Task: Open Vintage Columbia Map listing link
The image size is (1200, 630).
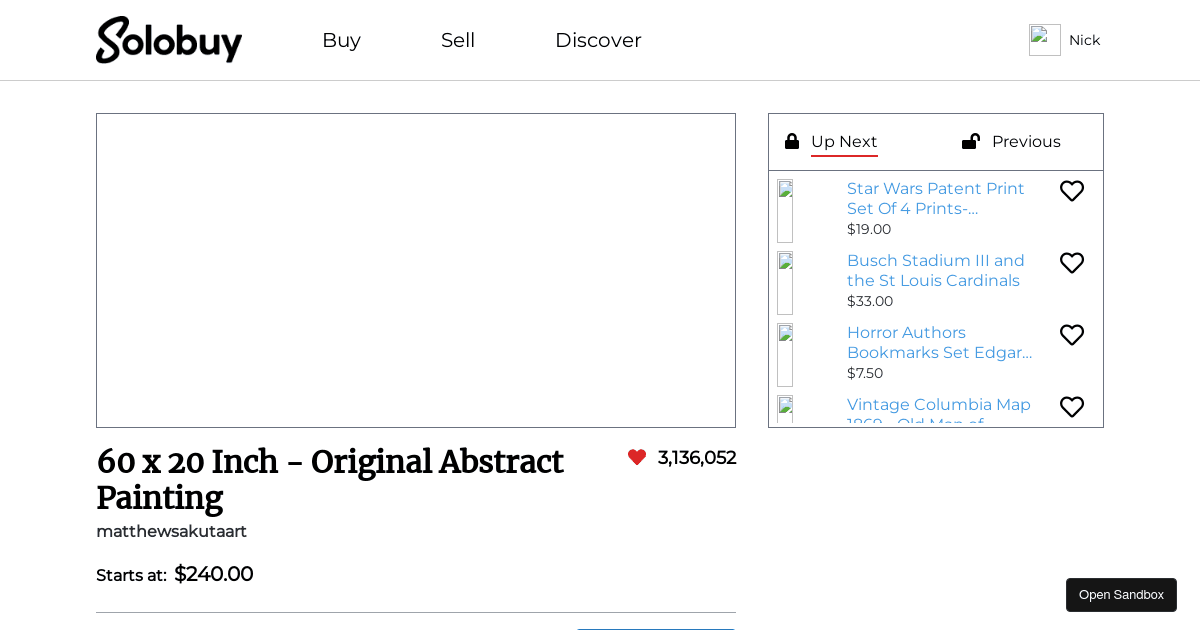Action: point(939,411)
